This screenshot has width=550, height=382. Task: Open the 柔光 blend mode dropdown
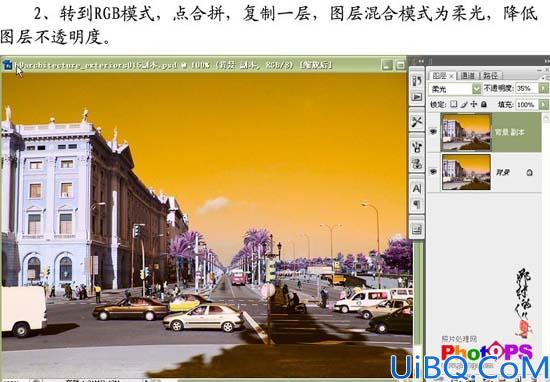point(476,89)
